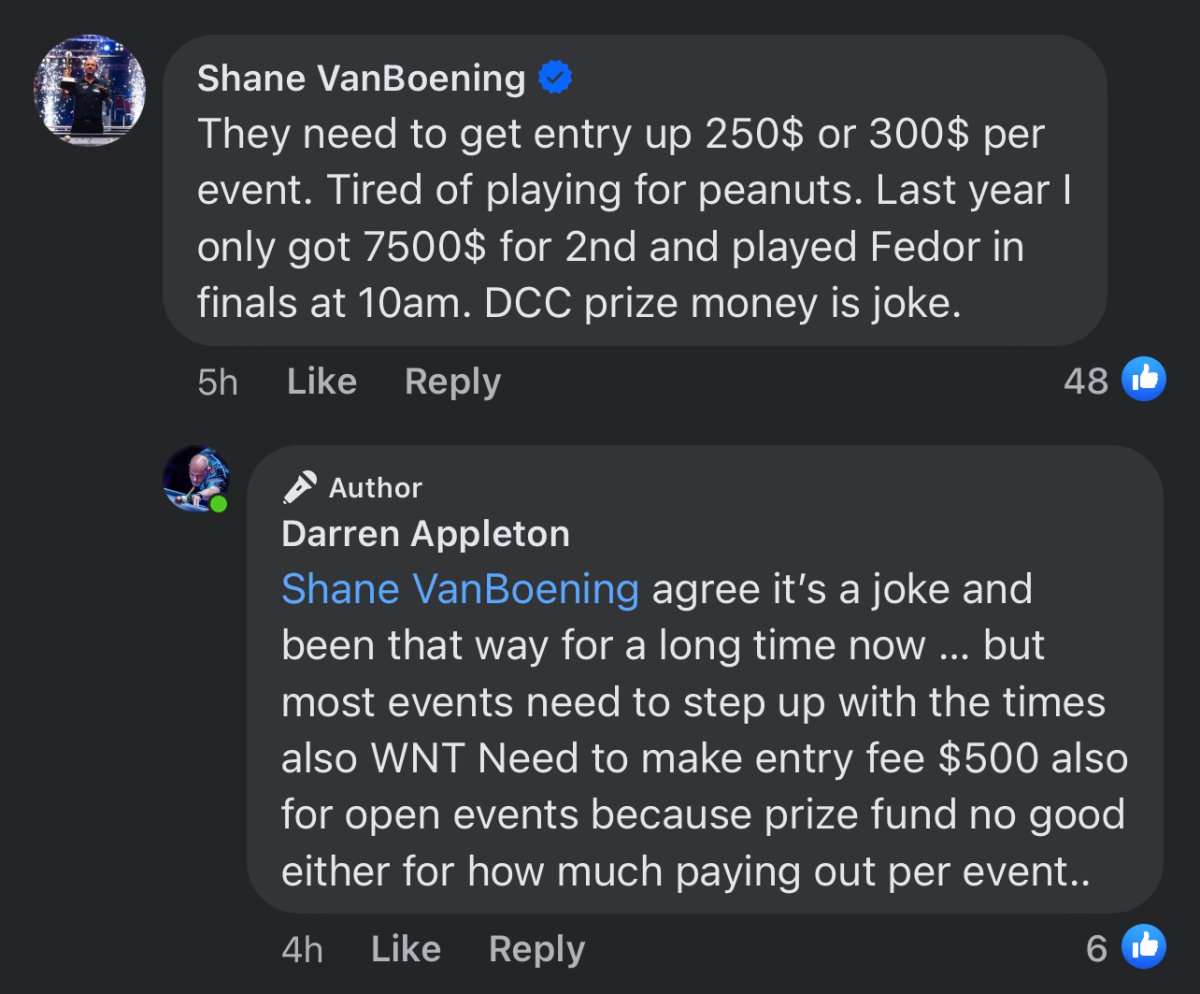
Task: Open Shane VanBoening's name on top comment
Action: [x=361, y=78]
